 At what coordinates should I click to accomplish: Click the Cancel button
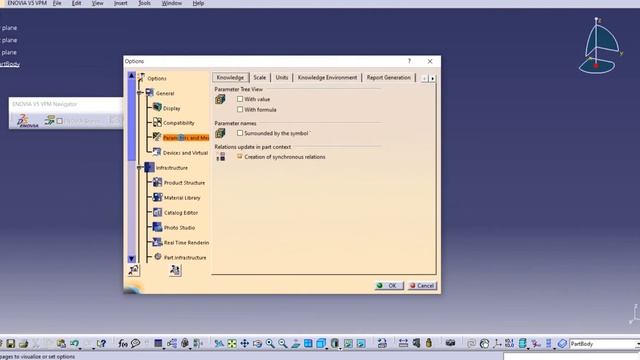point(422,285)
